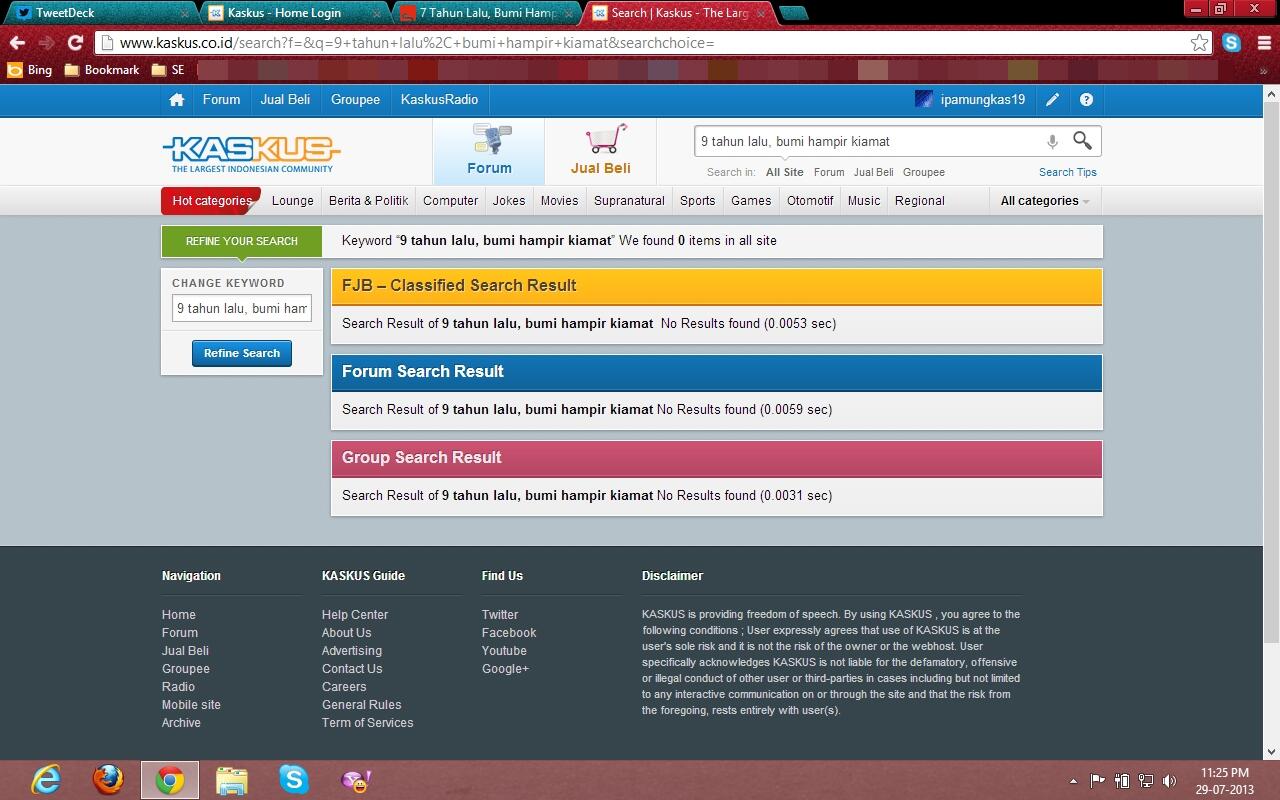Click Hot categories button
The image size is (1280, 800).
coord(211,201)
